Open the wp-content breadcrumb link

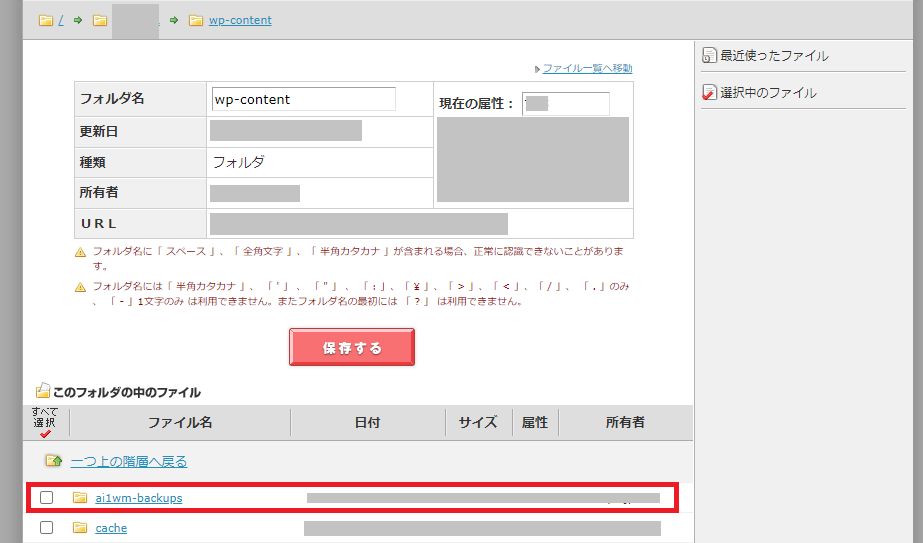[240, 20]
